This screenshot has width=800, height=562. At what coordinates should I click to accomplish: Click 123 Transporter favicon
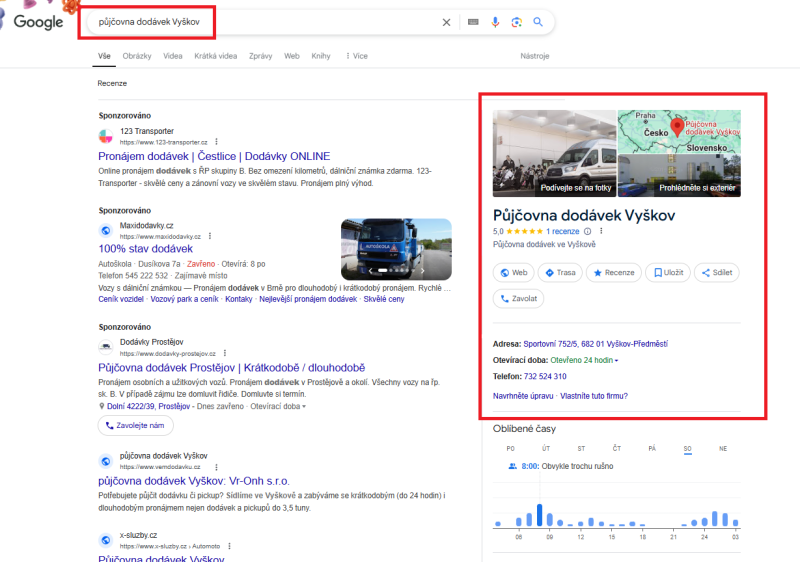coord(106,136)
